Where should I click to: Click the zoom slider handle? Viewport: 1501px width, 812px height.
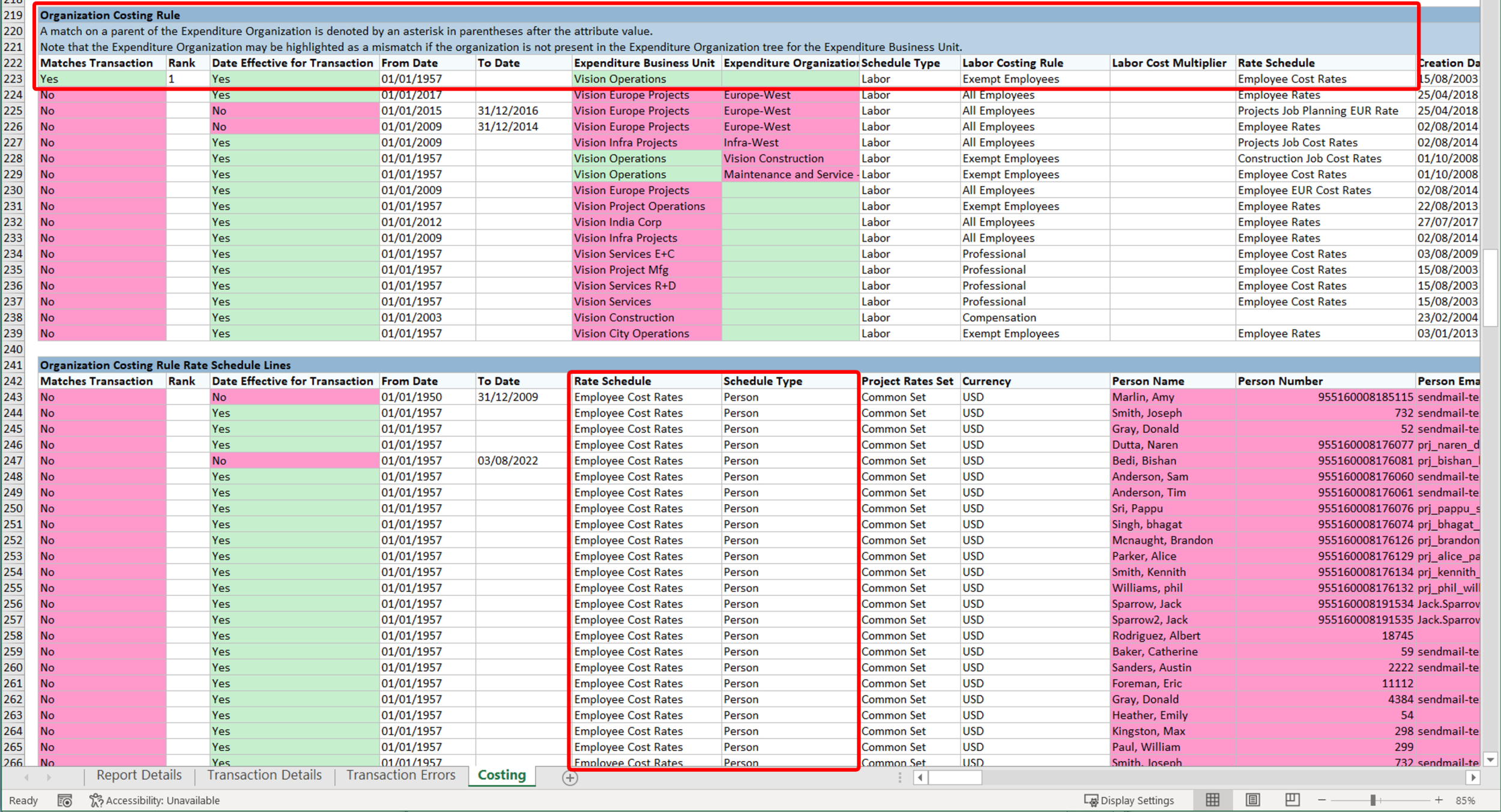(x=1373, y=800)
